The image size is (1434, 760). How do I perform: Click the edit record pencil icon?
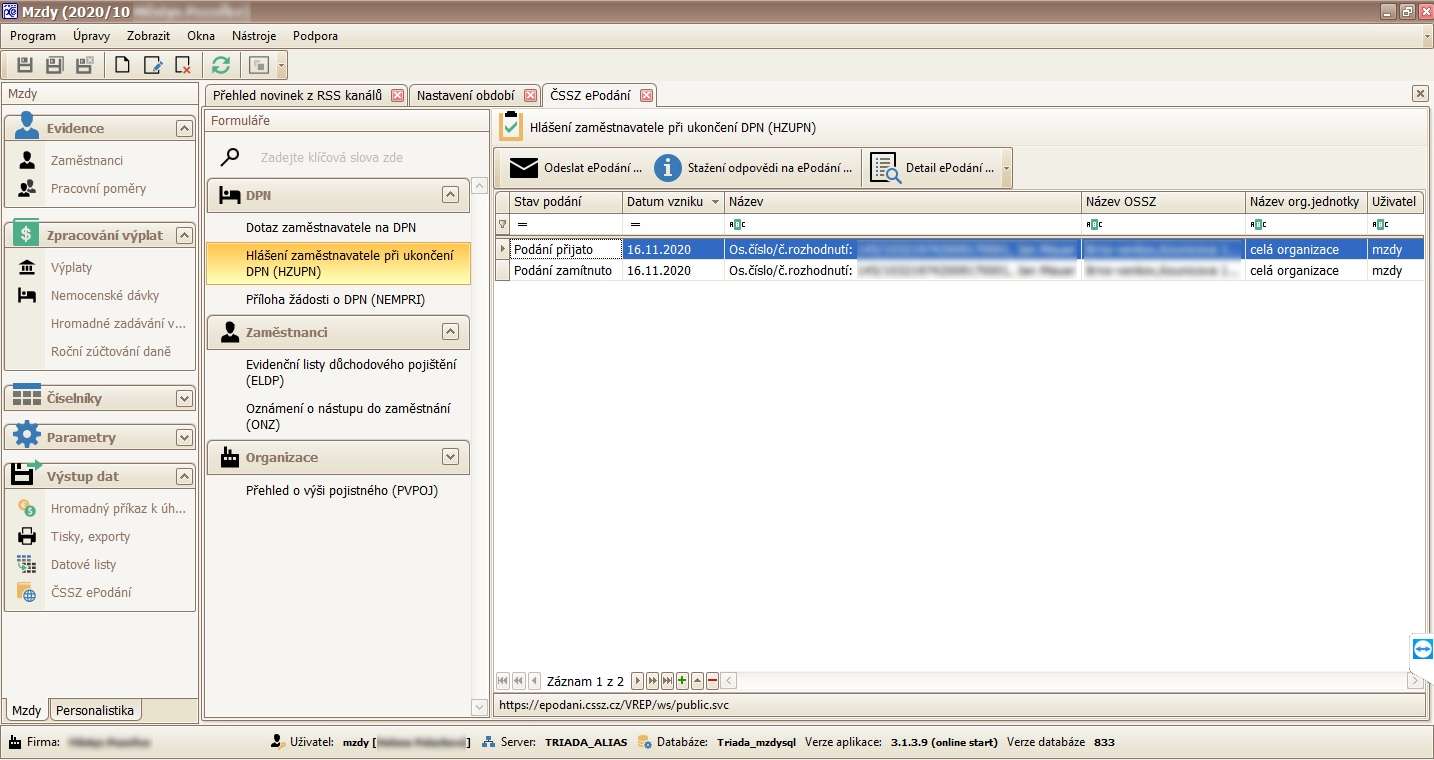pyautogui.click(x=152, y=65)
